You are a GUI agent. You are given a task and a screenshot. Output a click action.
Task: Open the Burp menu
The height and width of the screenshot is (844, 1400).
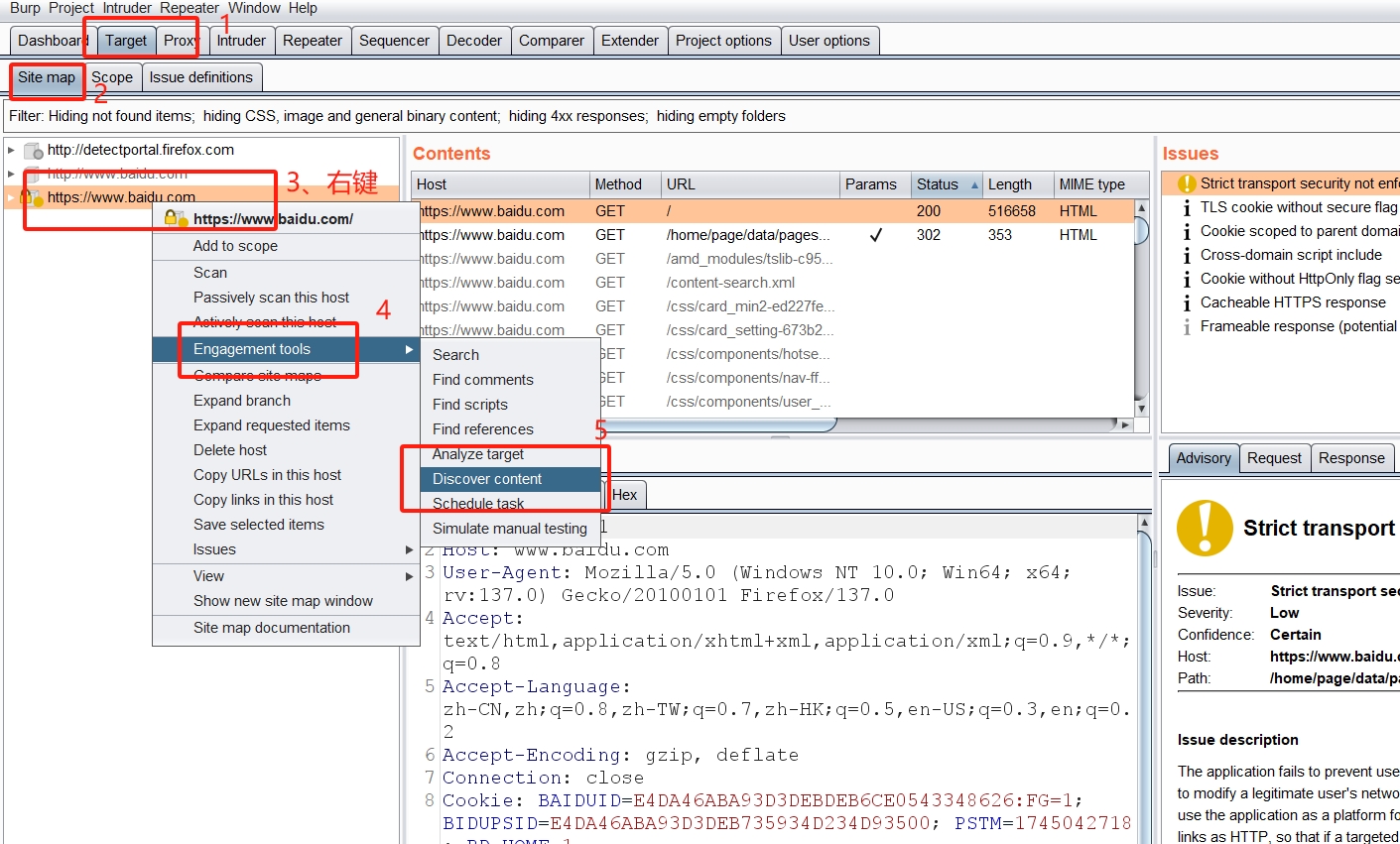[x=25, y=8]
